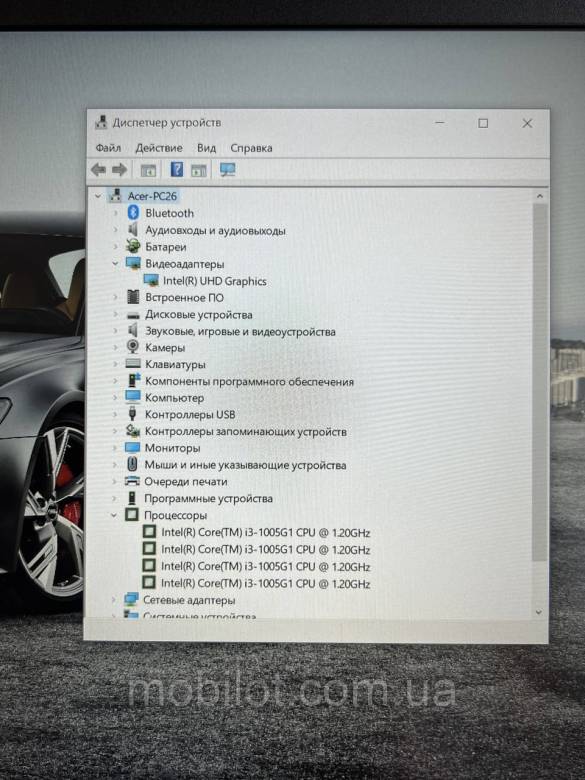Select the Контроллеры USB row label
Image resolution: width=585 pixels, height=780 pixels.
[x=190, y=414]
